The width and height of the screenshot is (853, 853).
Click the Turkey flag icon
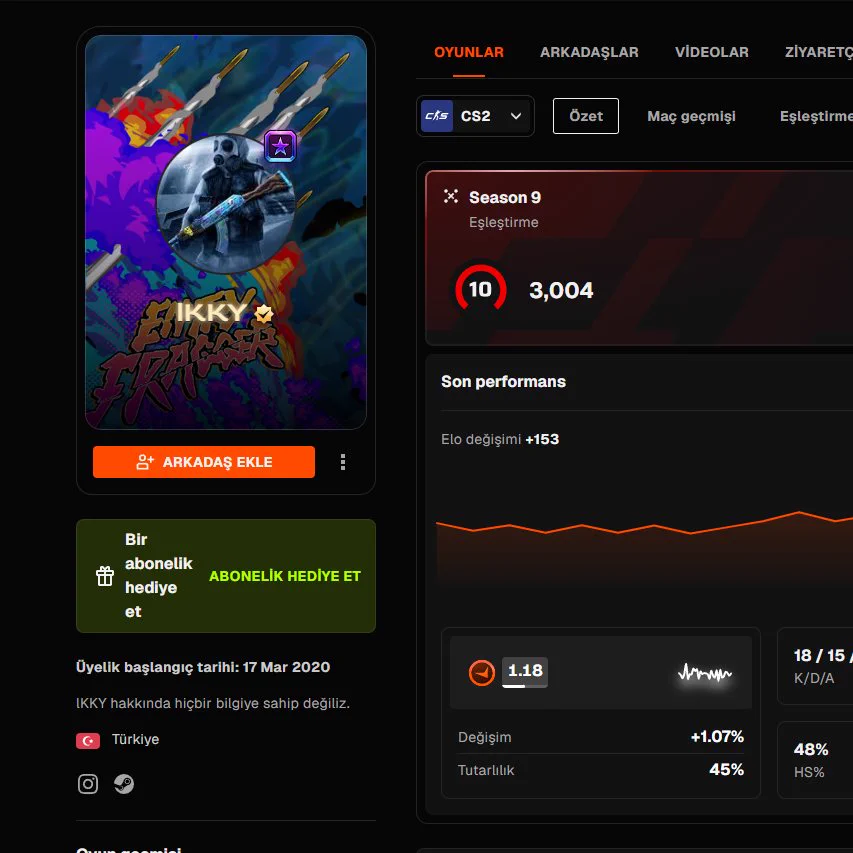88,740
